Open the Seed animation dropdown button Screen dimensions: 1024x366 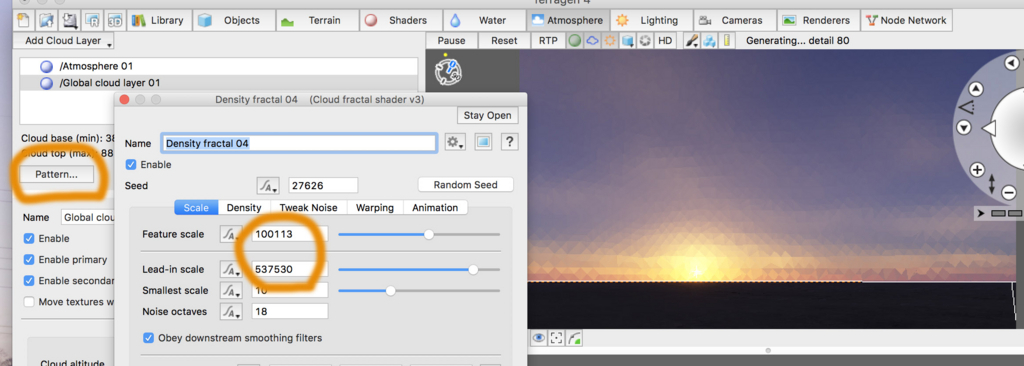[267, 185]
